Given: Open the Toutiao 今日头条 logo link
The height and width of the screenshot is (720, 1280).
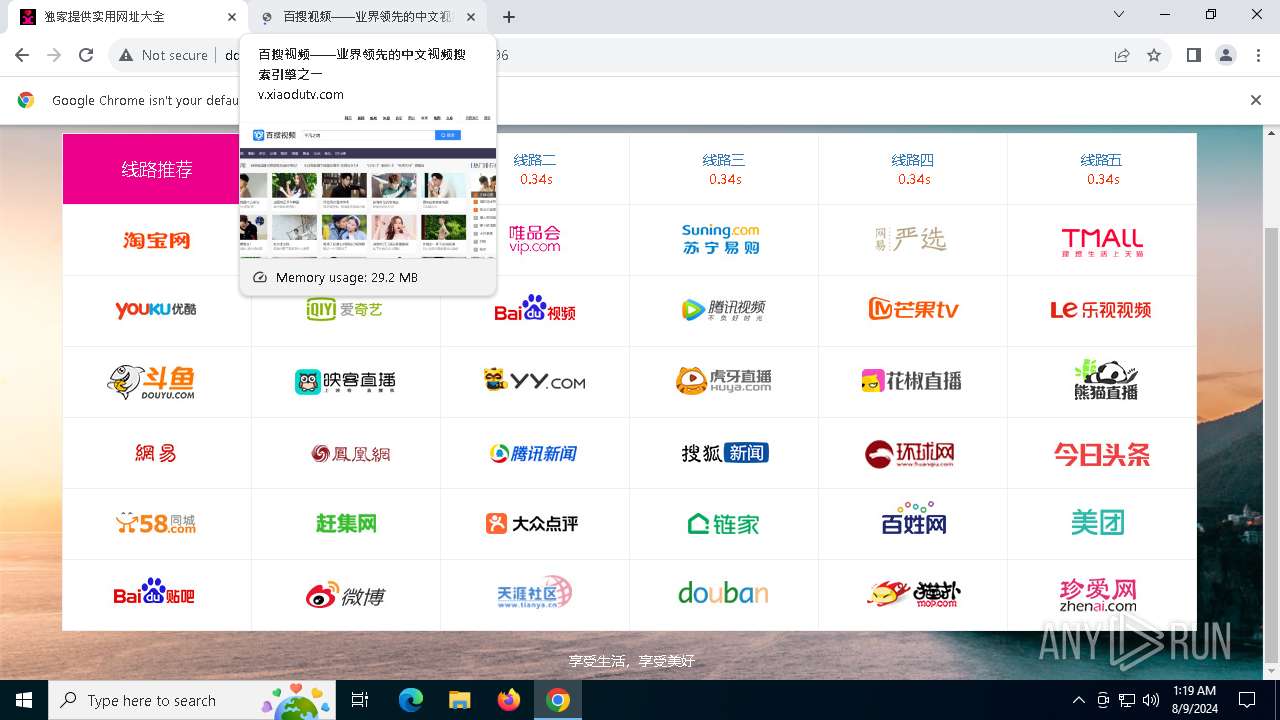Looking at the screenshot, I should pos(1101,455).
